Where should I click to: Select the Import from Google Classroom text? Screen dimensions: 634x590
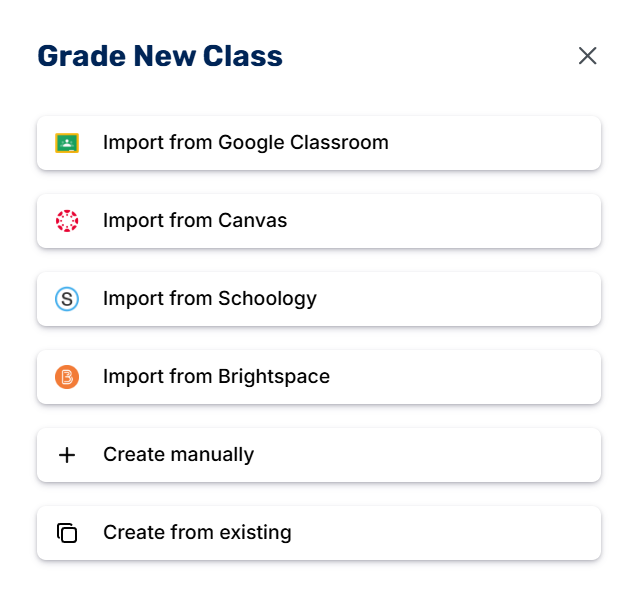(x=245, y=143)
